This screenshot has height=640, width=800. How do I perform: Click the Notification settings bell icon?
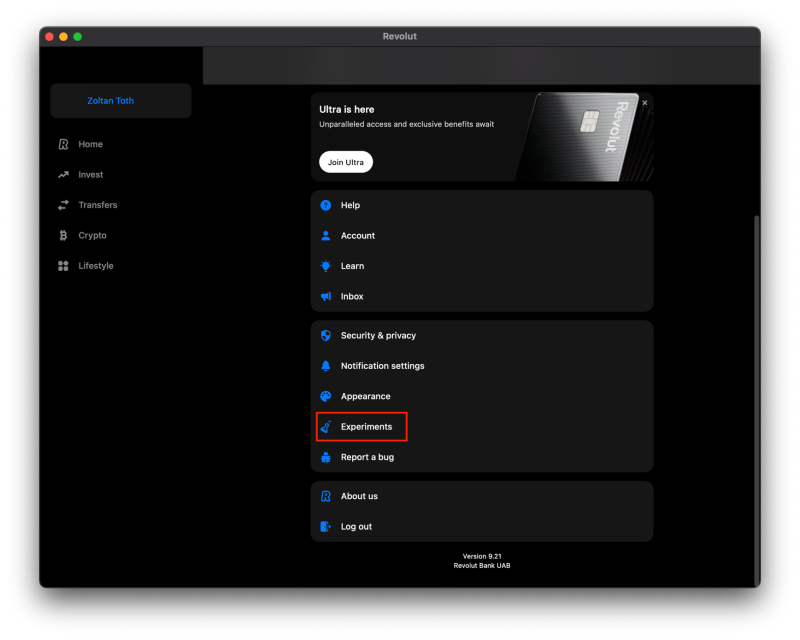[326, 366]
